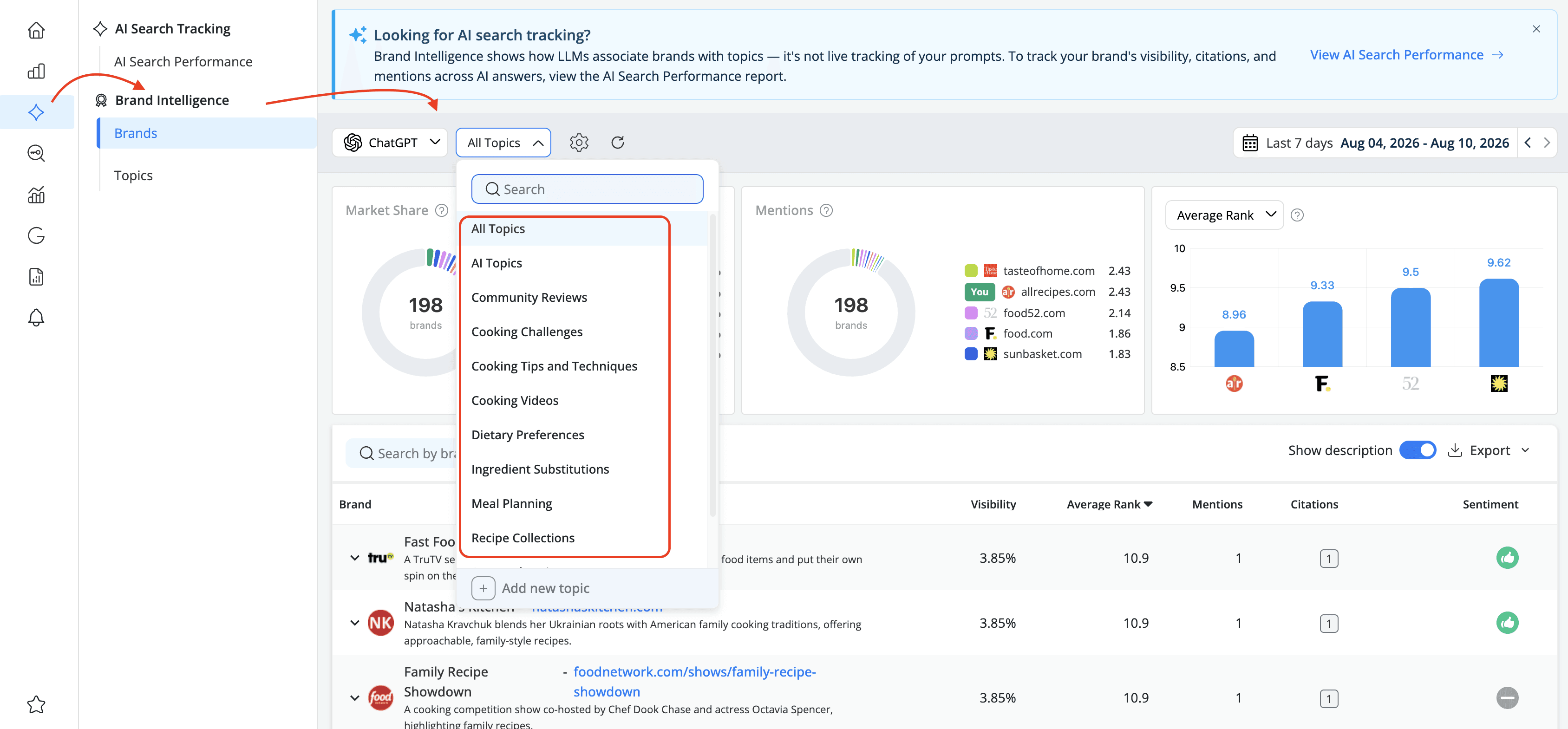Click Add new topic button
The width and height of the screenshot is (1568, 729).
[x=588, y=588]
